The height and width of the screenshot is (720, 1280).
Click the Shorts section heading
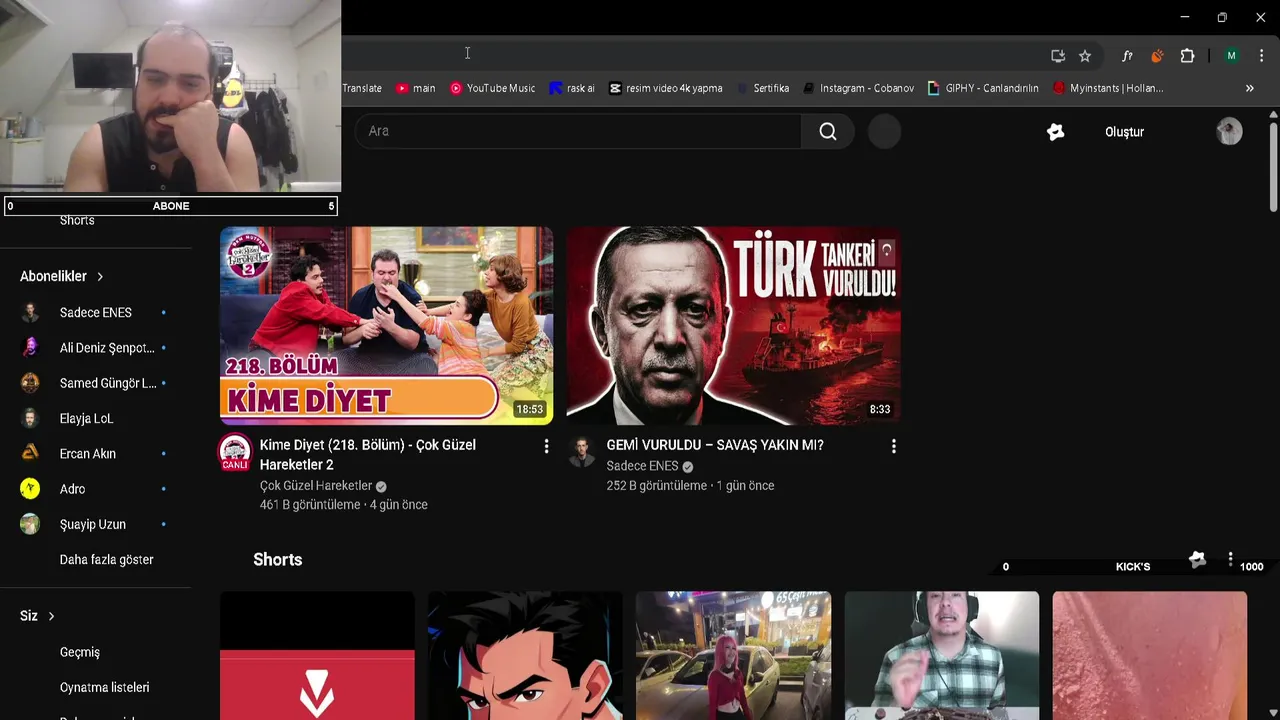(277, 560)
